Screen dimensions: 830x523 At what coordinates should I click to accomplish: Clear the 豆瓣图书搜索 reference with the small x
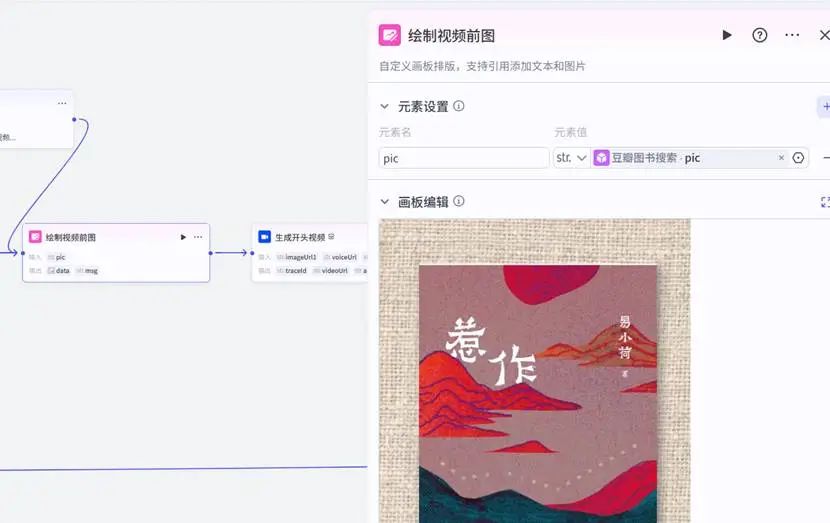[781, 158]
